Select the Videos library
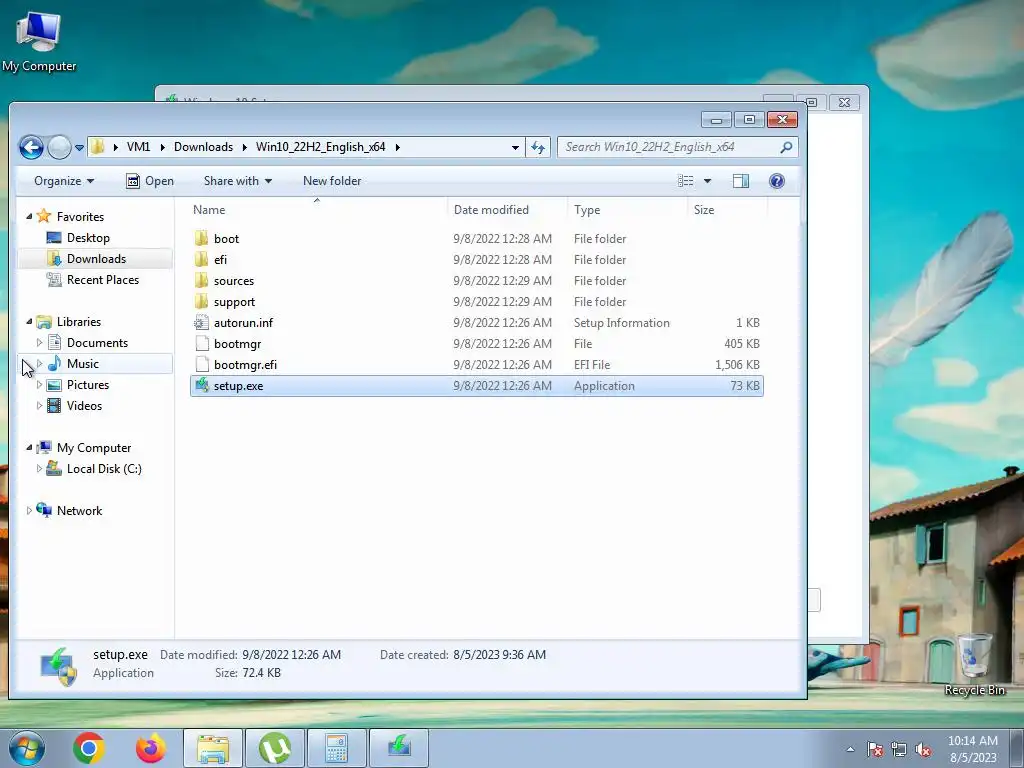Screen dimensions: 1024x768 pyautogui.click(x=84, y=406)
